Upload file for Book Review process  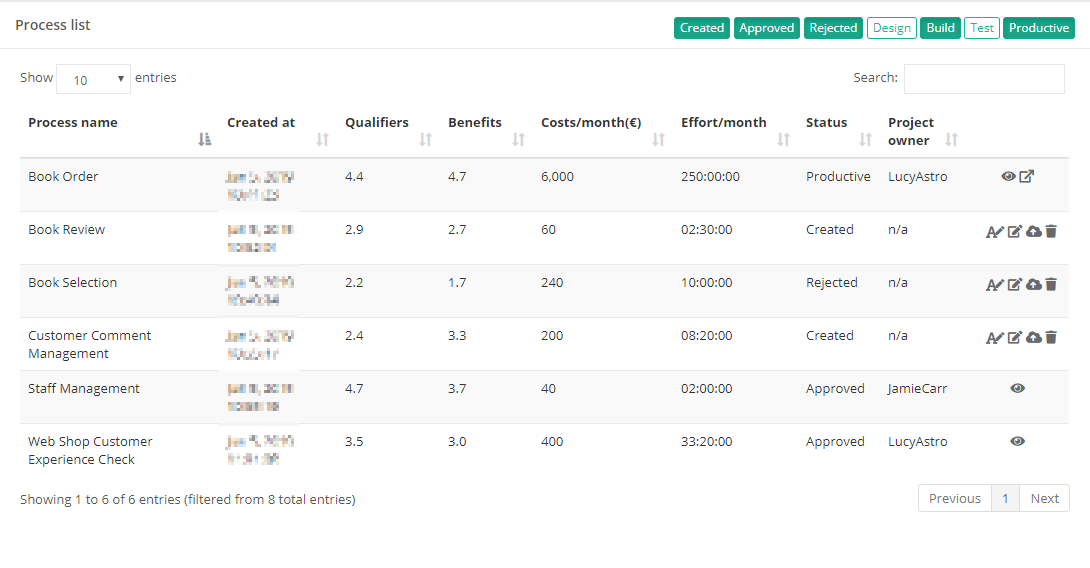[x=1034, y=232]
